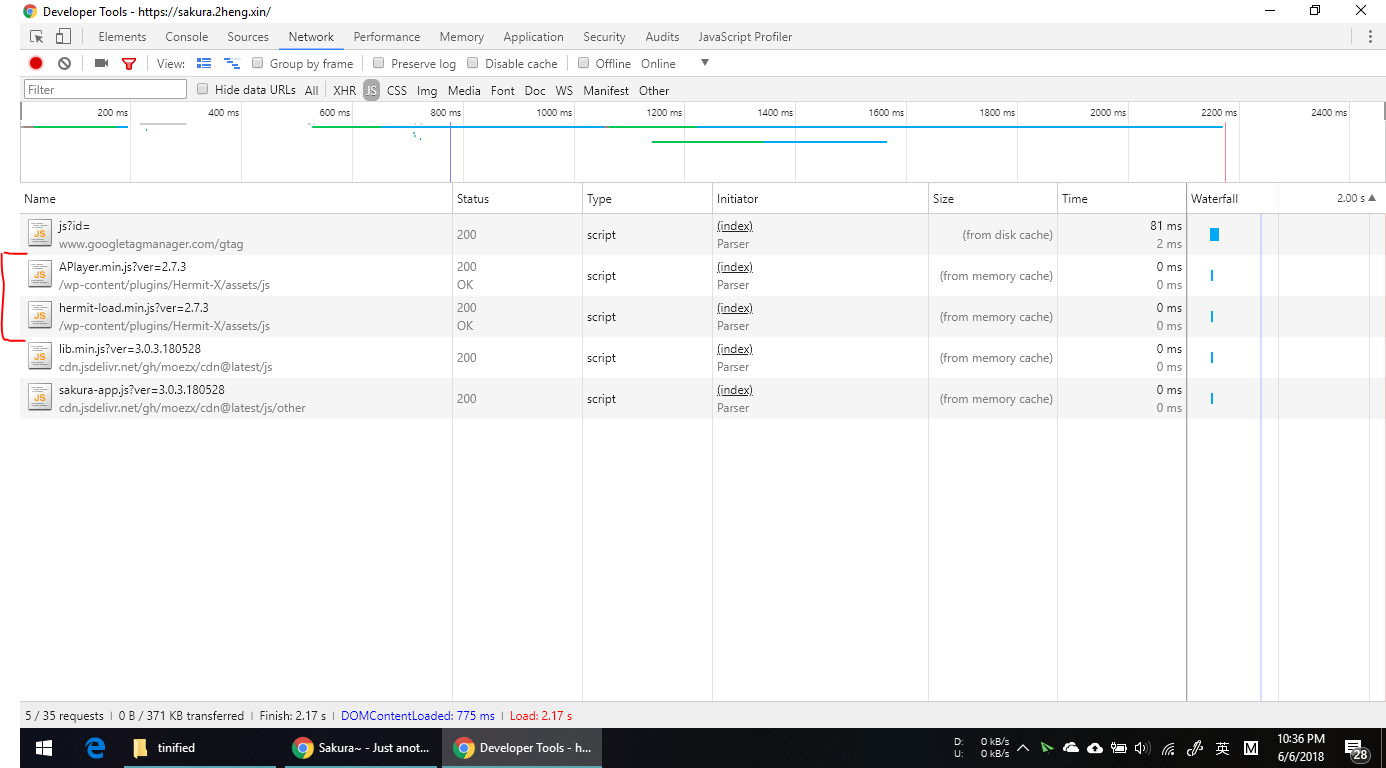Click the battery tray icon
1386x768 pixels.
click(1119, 748)
